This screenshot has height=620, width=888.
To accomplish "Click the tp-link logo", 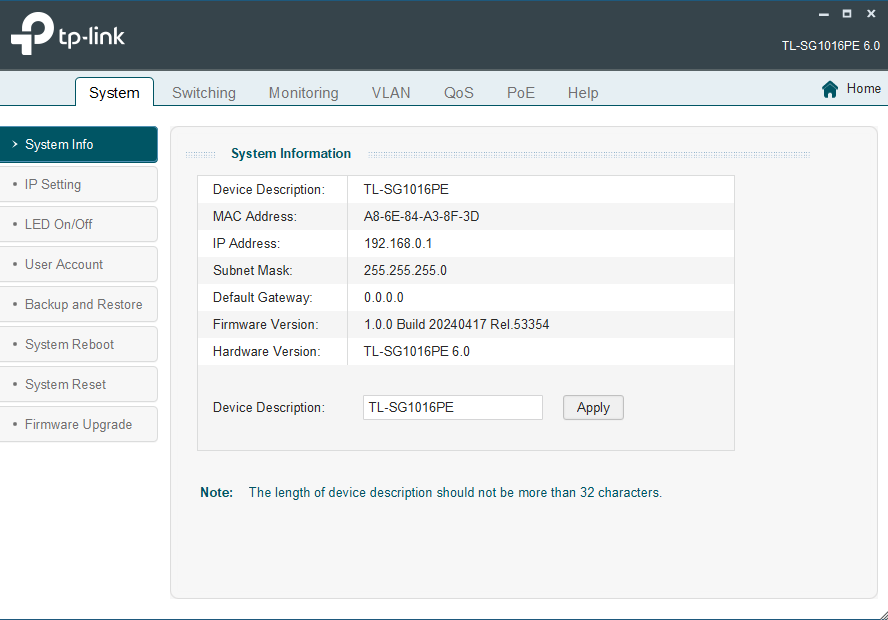I will click(x=67, y=33).
